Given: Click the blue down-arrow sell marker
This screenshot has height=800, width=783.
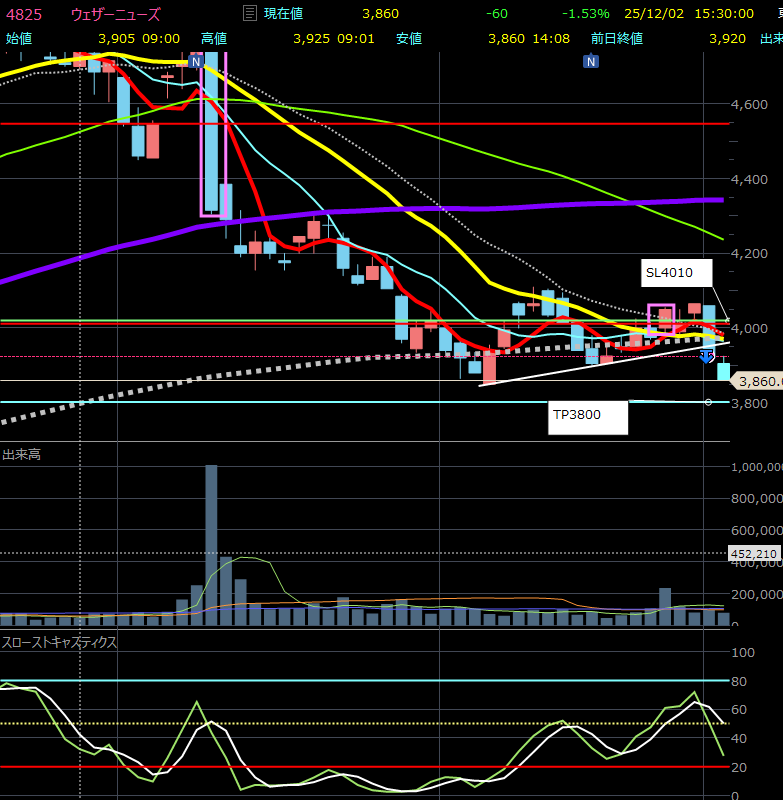Looking at the screenshot, I should pos(706,355).
